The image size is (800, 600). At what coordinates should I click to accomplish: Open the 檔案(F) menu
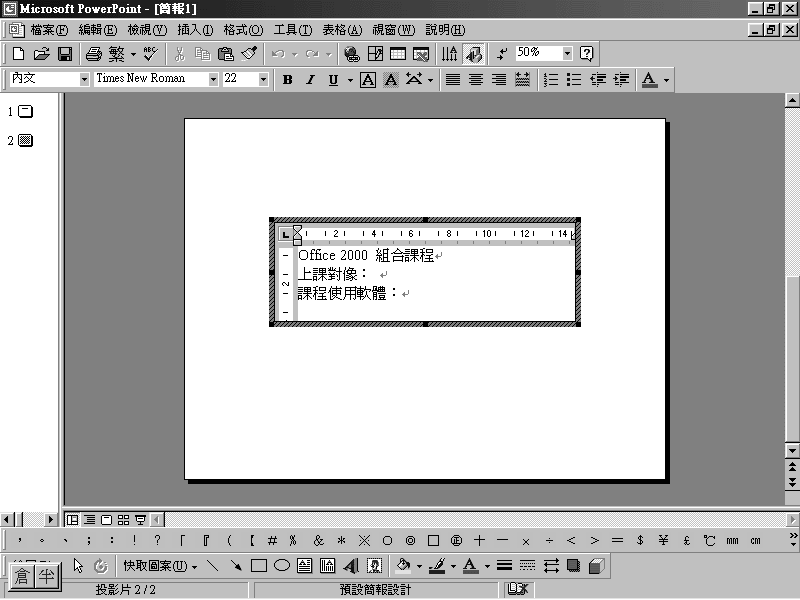[49, 30]
